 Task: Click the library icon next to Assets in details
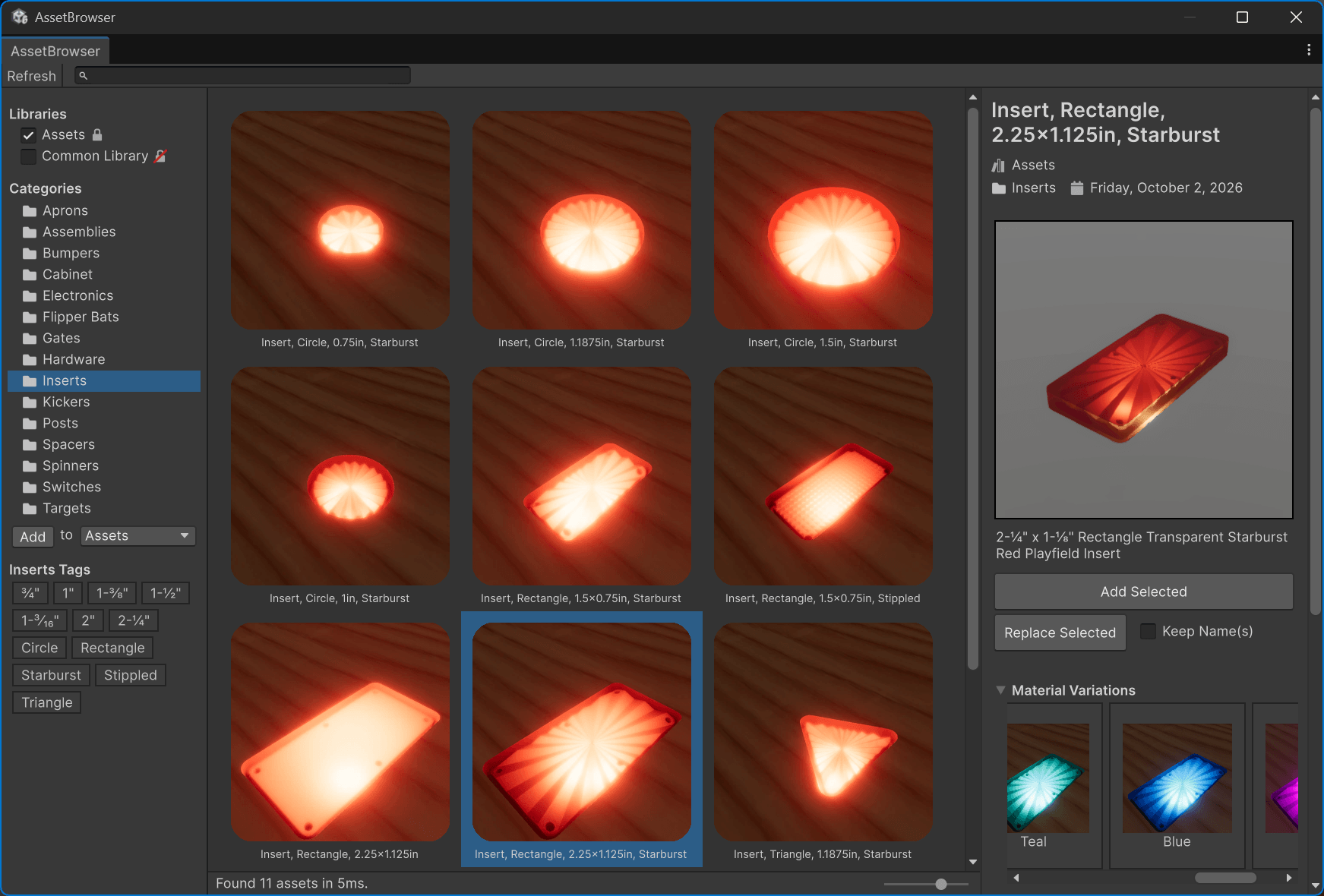(x=998, y=165)
